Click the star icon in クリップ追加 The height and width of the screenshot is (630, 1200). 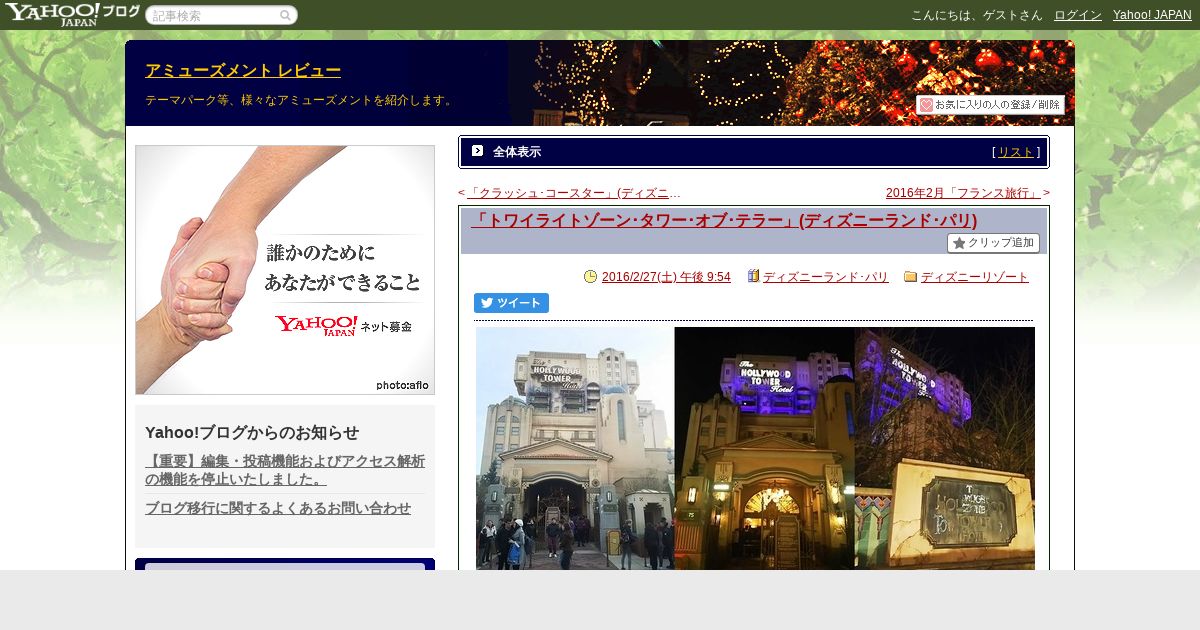(959, 243)
